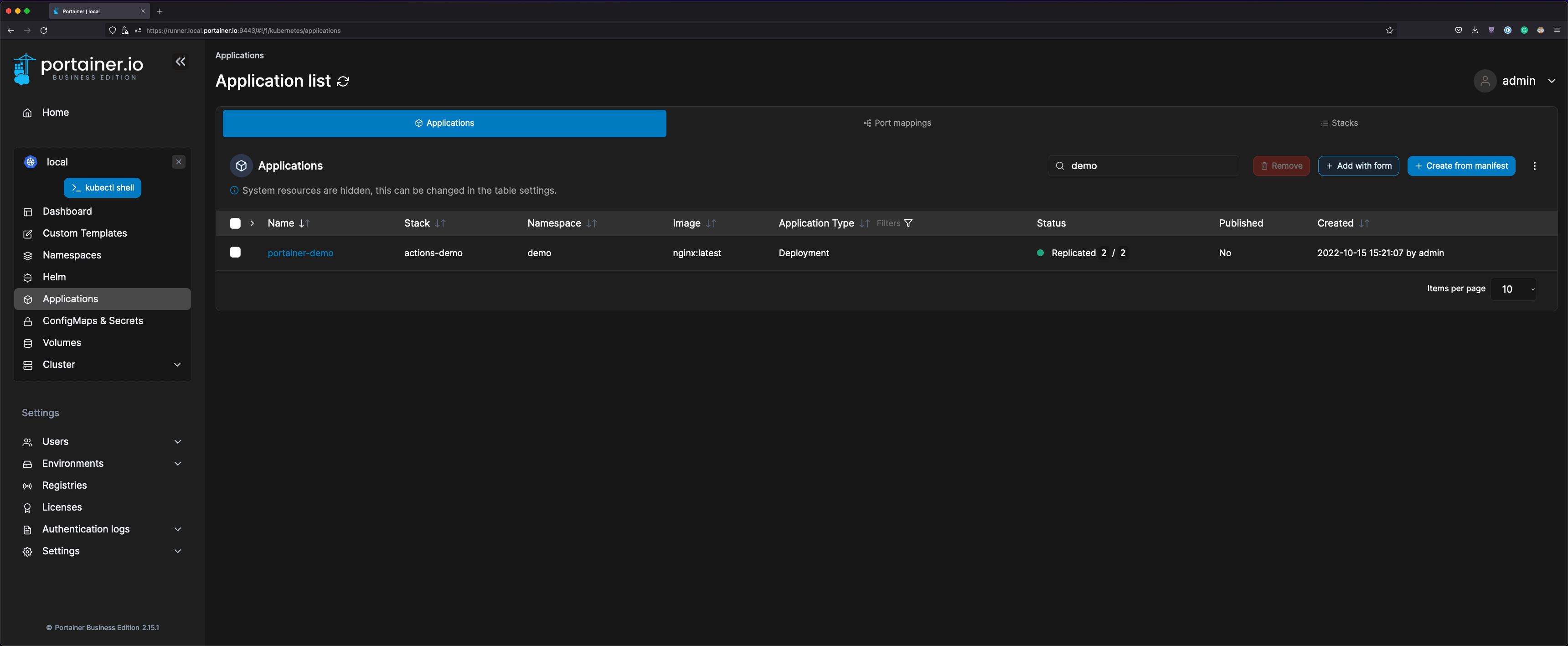This screenshot has height=646, width=1568.
Task: Click the Applications box icon in panel header
Action: tap(241, 165)
